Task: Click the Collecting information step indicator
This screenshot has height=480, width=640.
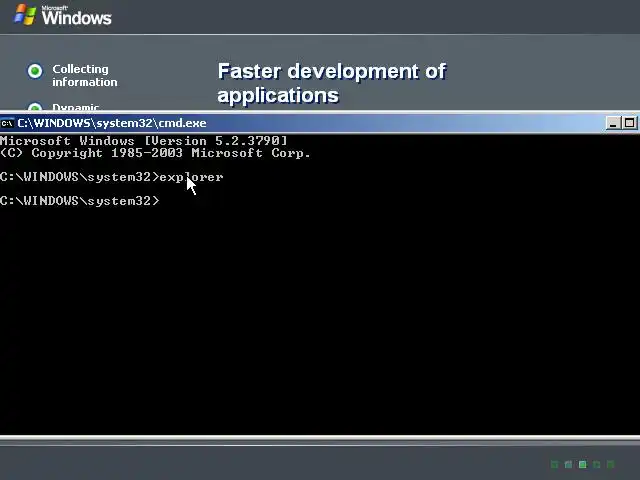Action: pos(35,71)
